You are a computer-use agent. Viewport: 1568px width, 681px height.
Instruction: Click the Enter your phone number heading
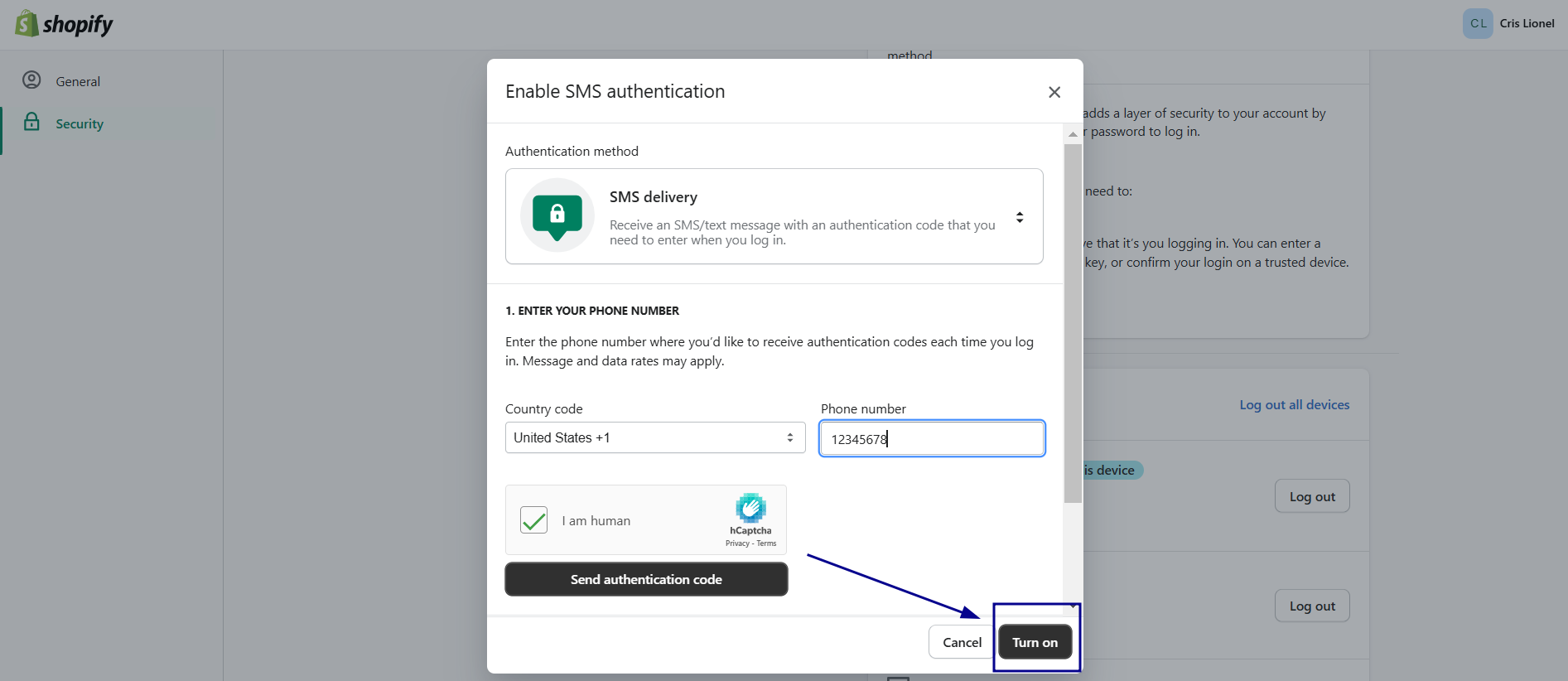592,311
